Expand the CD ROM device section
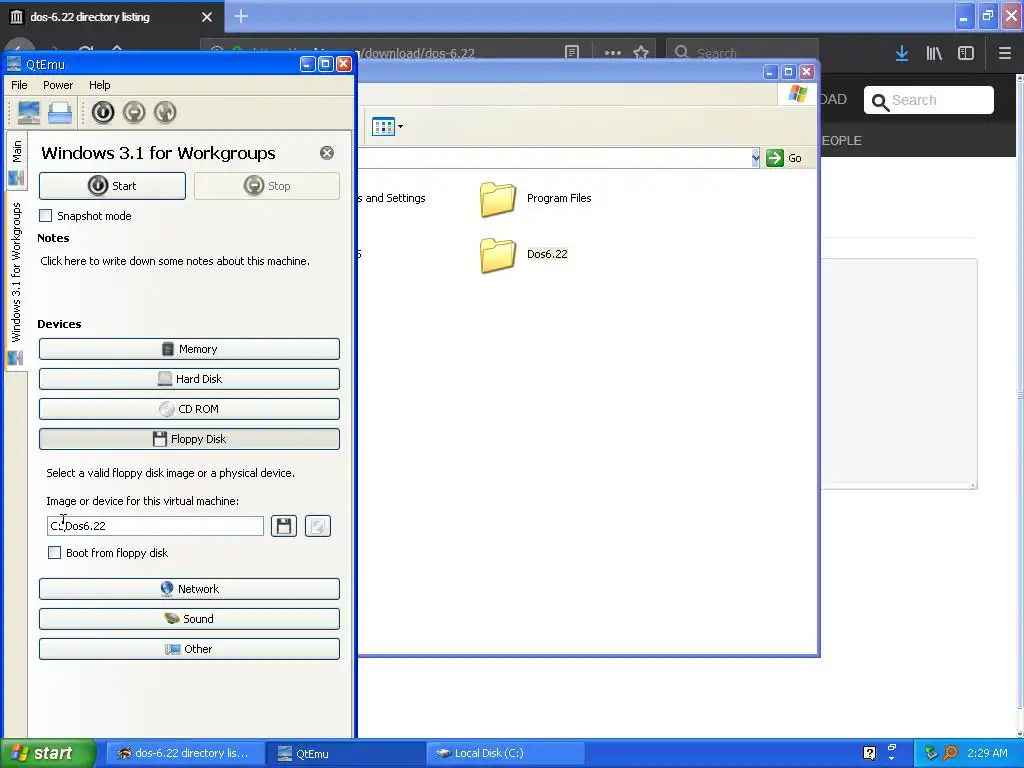Image resolution: width=1024 pixels, height=768 pixels. coord(189,409)
